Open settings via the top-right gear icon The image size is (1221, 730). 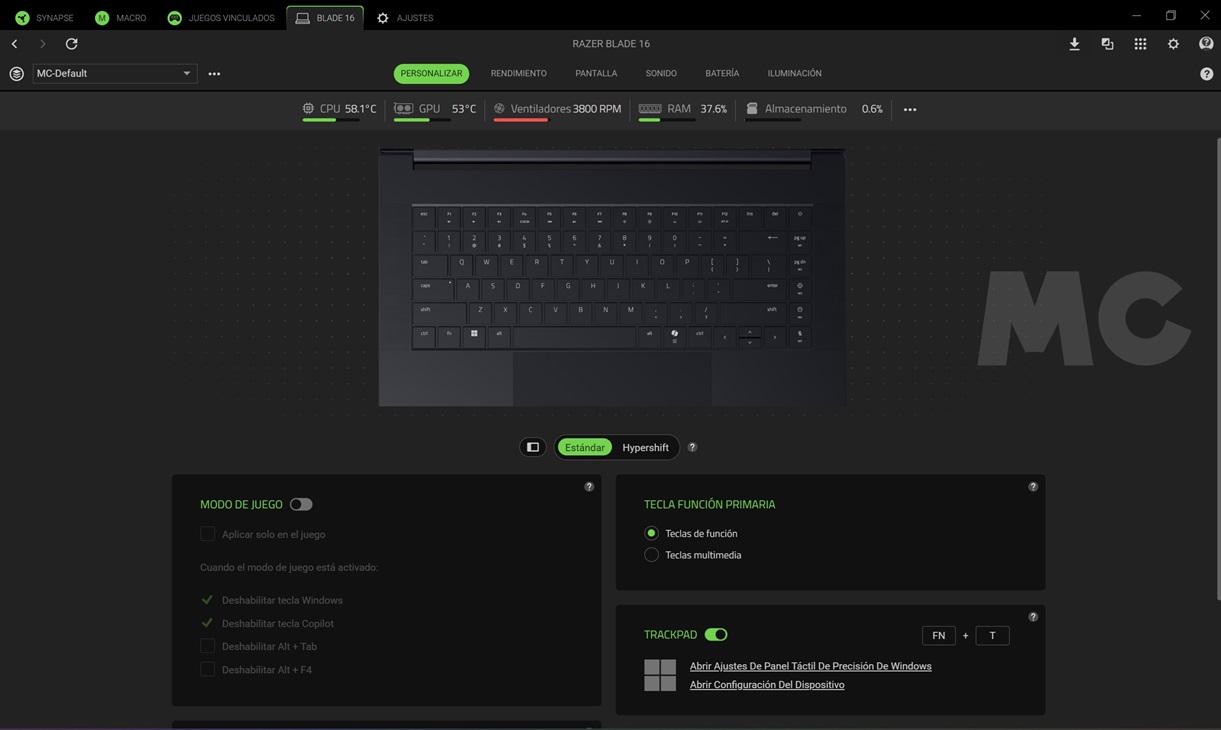(1173, 44)
